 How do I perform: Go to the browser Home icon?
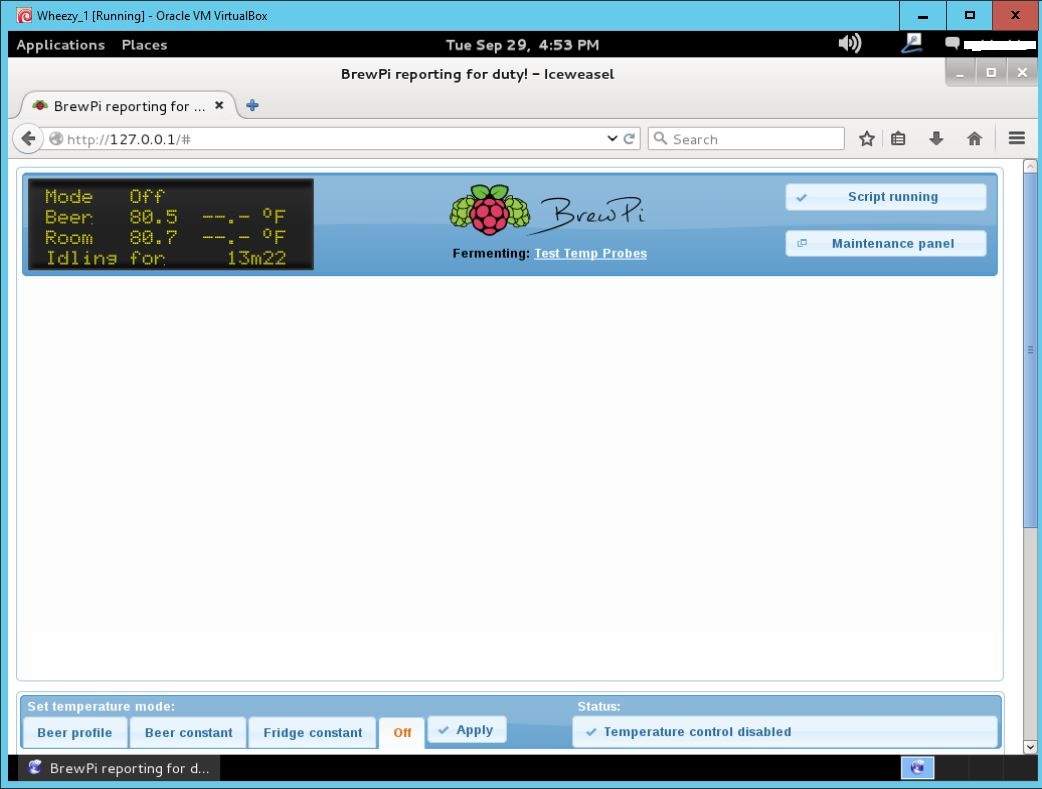(974, 138)
